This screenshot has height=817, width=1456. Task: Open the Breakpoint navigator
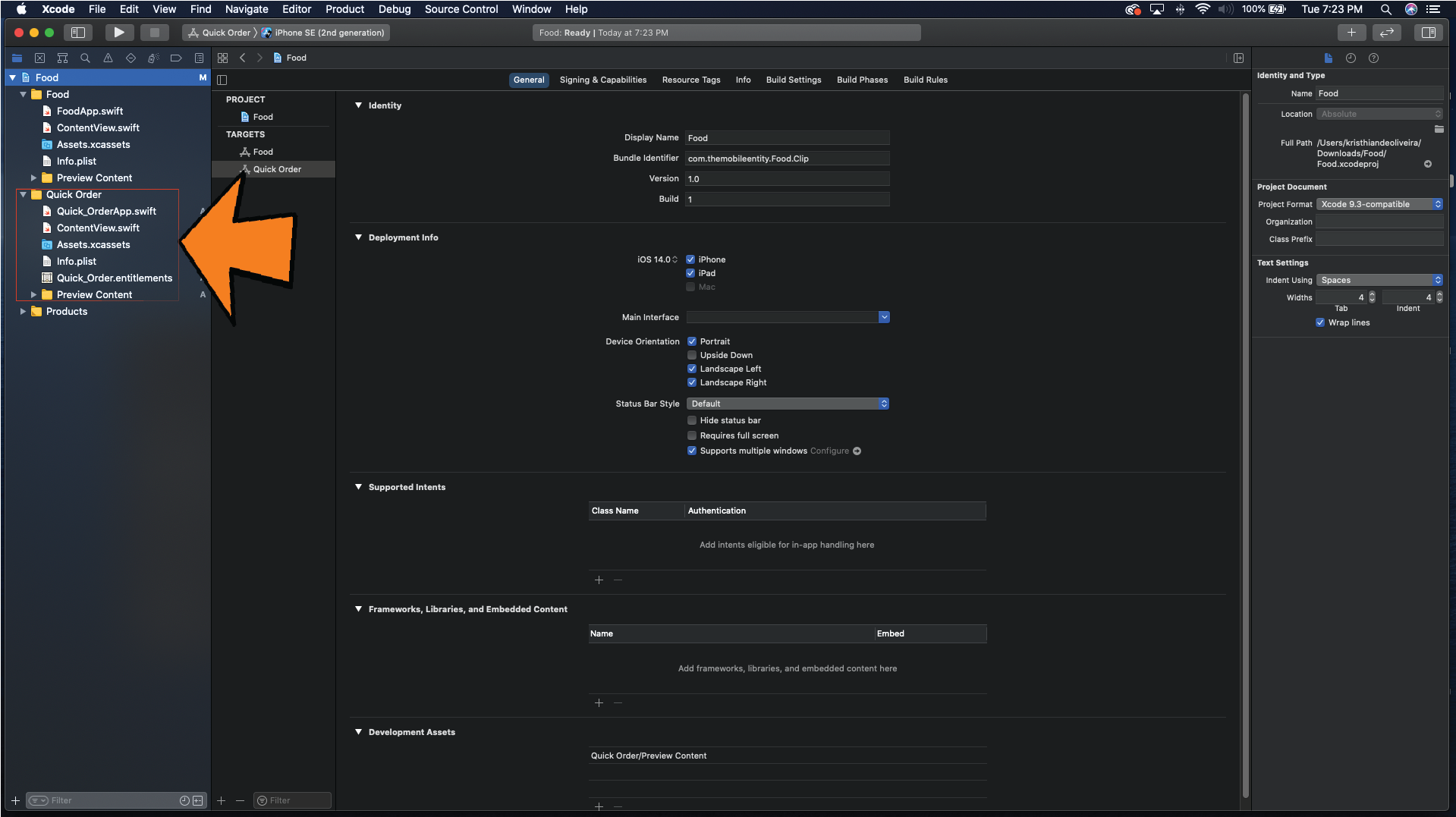[176, 58]
